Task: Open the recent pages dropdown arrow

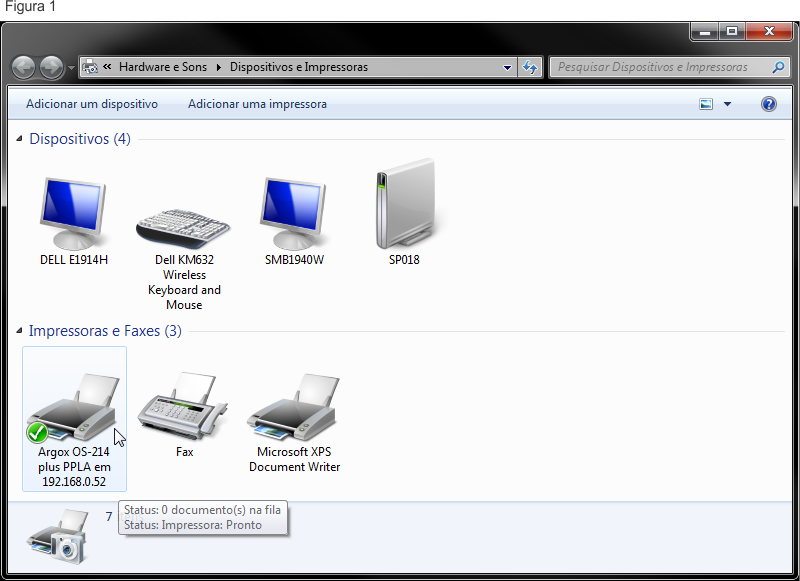Action: click(x=71, y=67)
